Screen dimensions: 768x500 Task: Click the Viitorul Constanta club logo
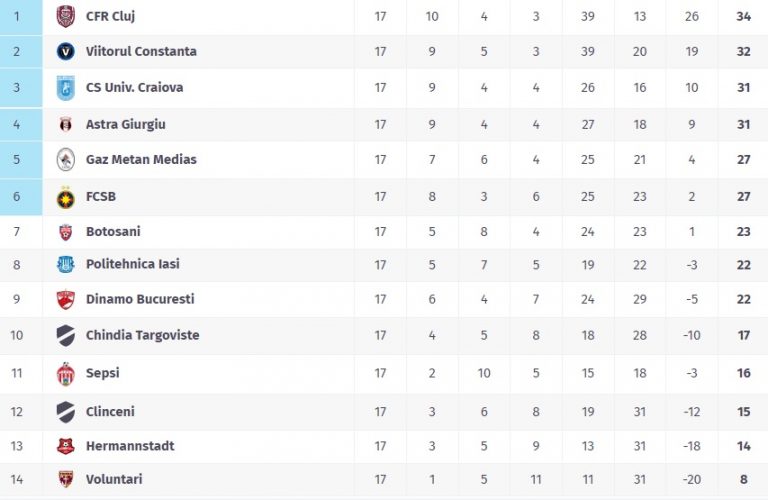(66, 51)
